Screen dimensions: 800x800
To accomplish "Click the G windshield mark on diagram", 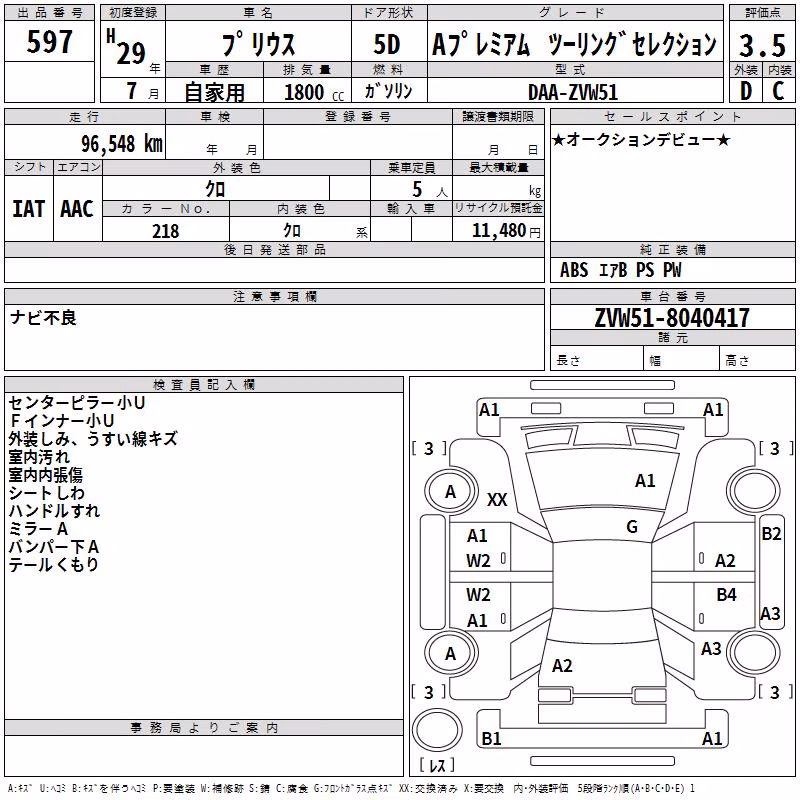I will pos(632,526).
